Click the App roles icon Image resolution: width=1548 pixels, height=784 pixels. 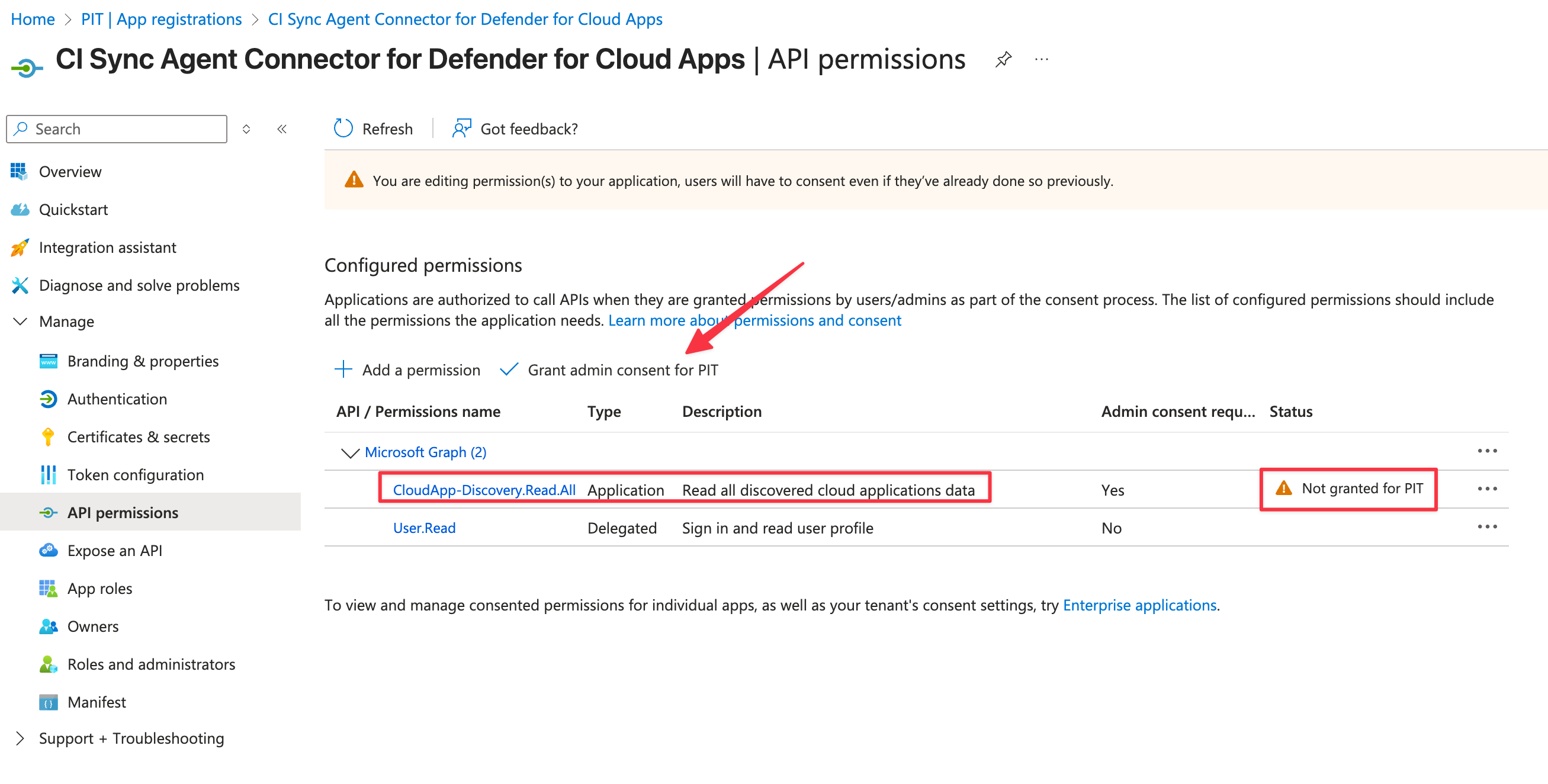[48, 588]
